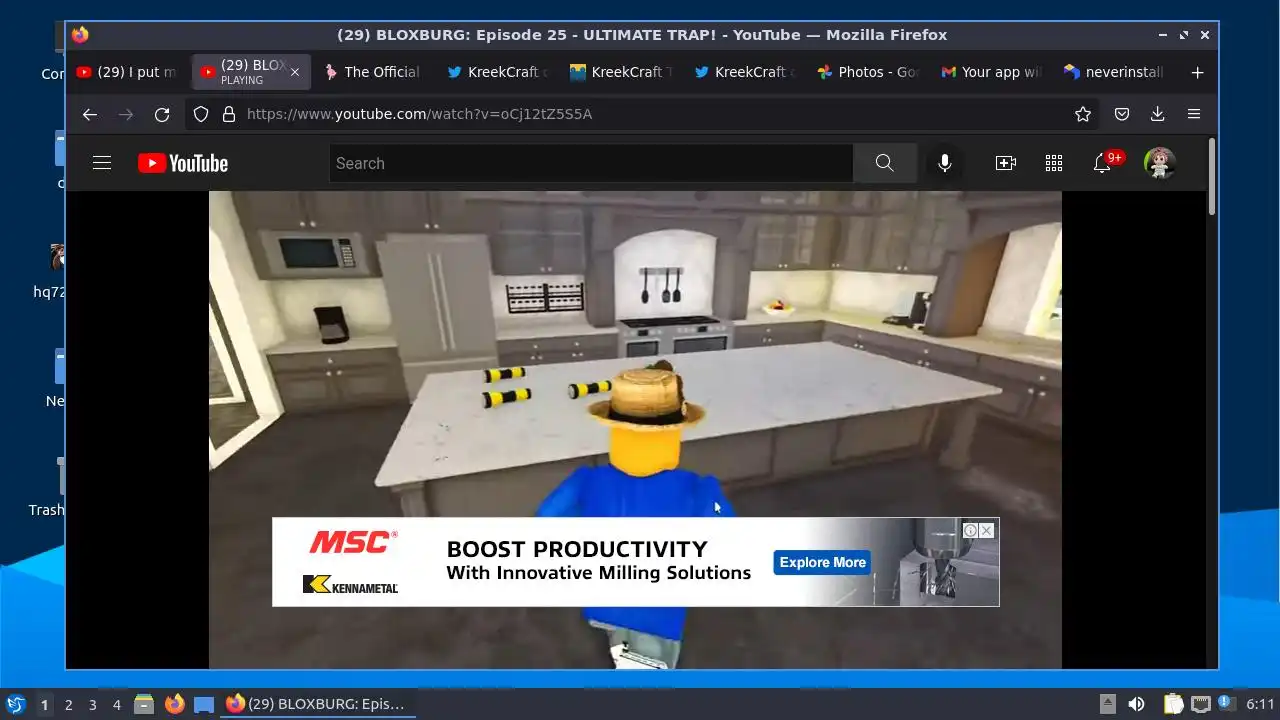Open the clipboard manager tray icon
The height and width of the screenshot is (720, 1280).
pos(1173,704)
